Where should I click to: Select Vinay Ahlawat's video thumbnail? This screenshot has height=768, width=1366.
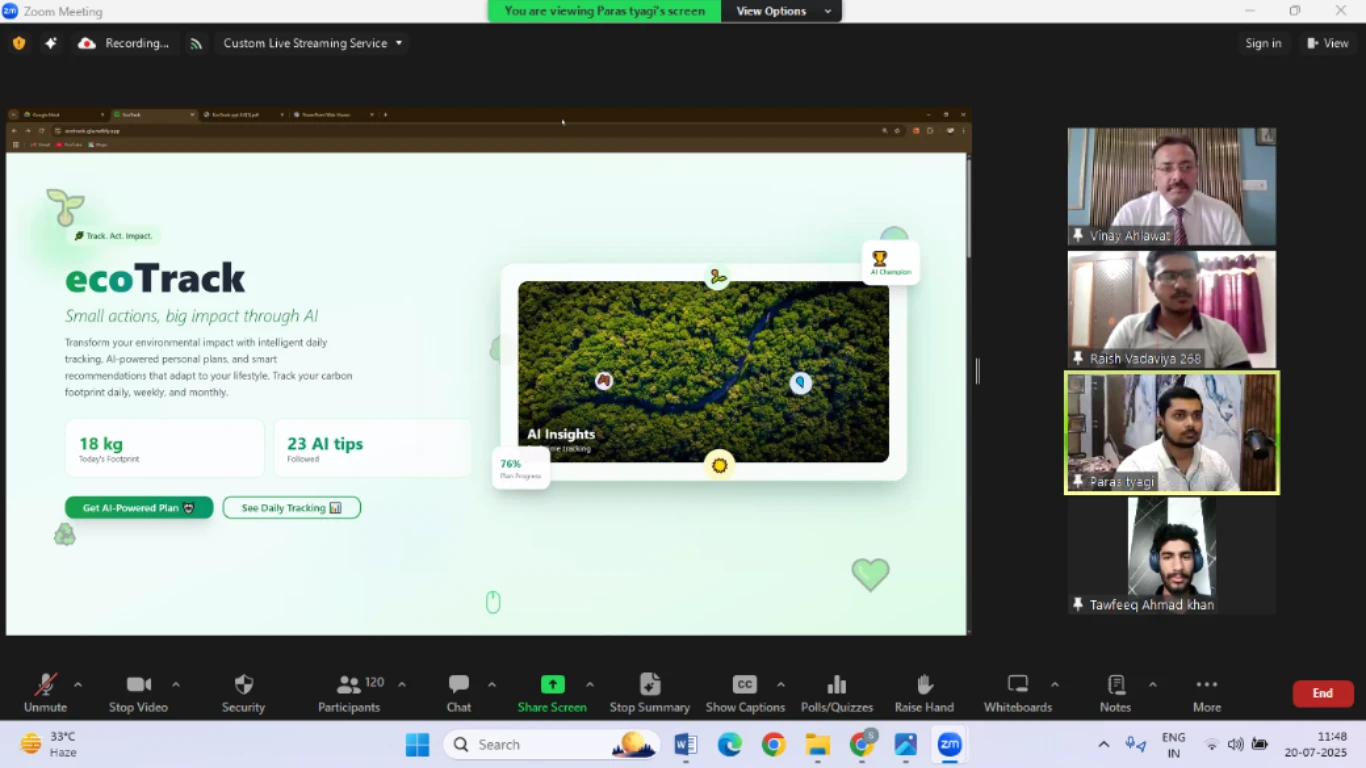[1171, 186]
